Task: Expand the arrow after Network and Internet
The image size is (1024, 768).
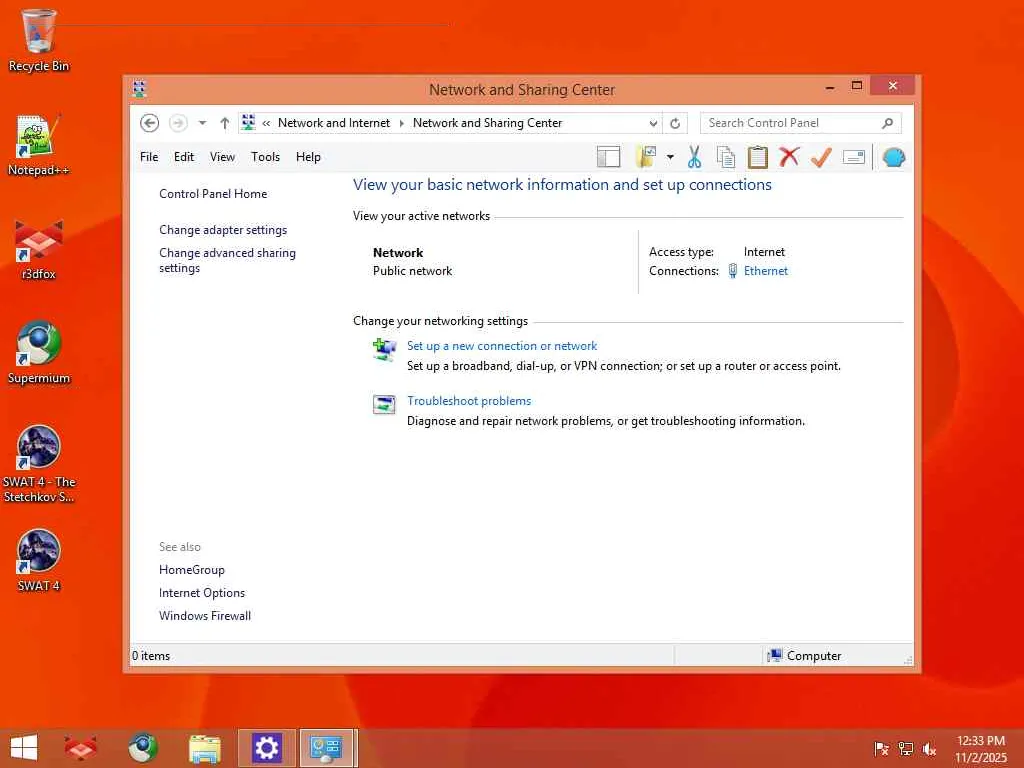Action: 402,123
